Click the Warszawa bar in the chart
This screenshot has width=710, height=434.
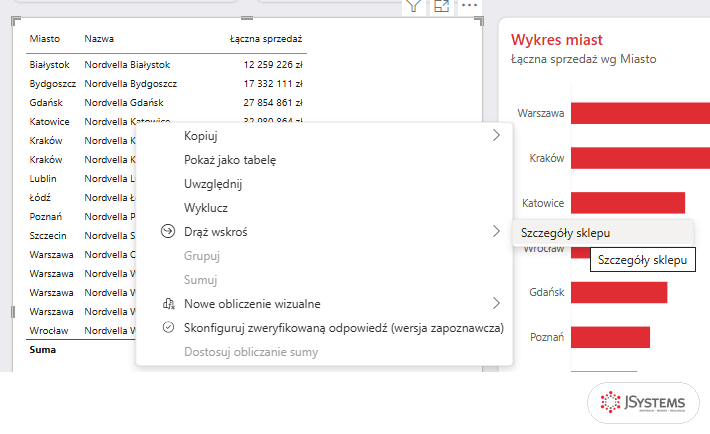tap(640, 113)
